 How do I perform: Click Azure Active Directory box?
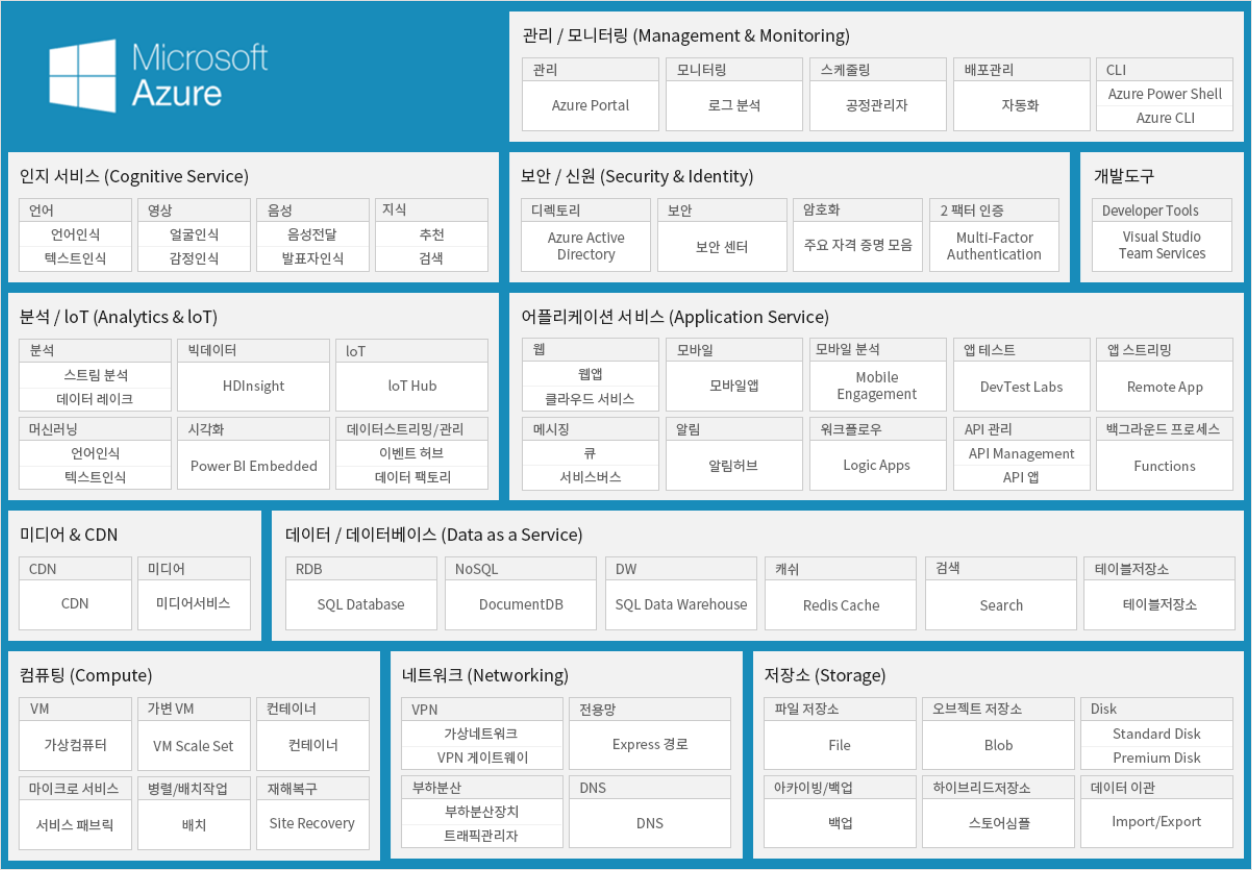tap(586, 247)
